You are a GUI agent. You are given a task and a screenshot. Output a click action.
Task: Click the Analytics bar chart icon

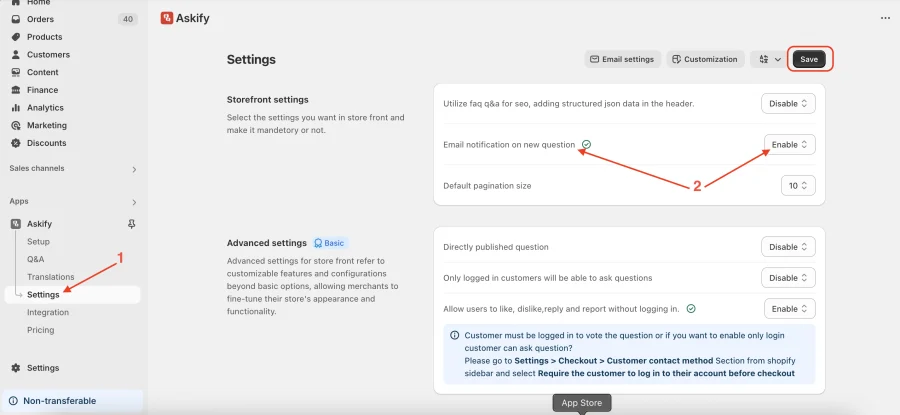click(x=16, y=108)
